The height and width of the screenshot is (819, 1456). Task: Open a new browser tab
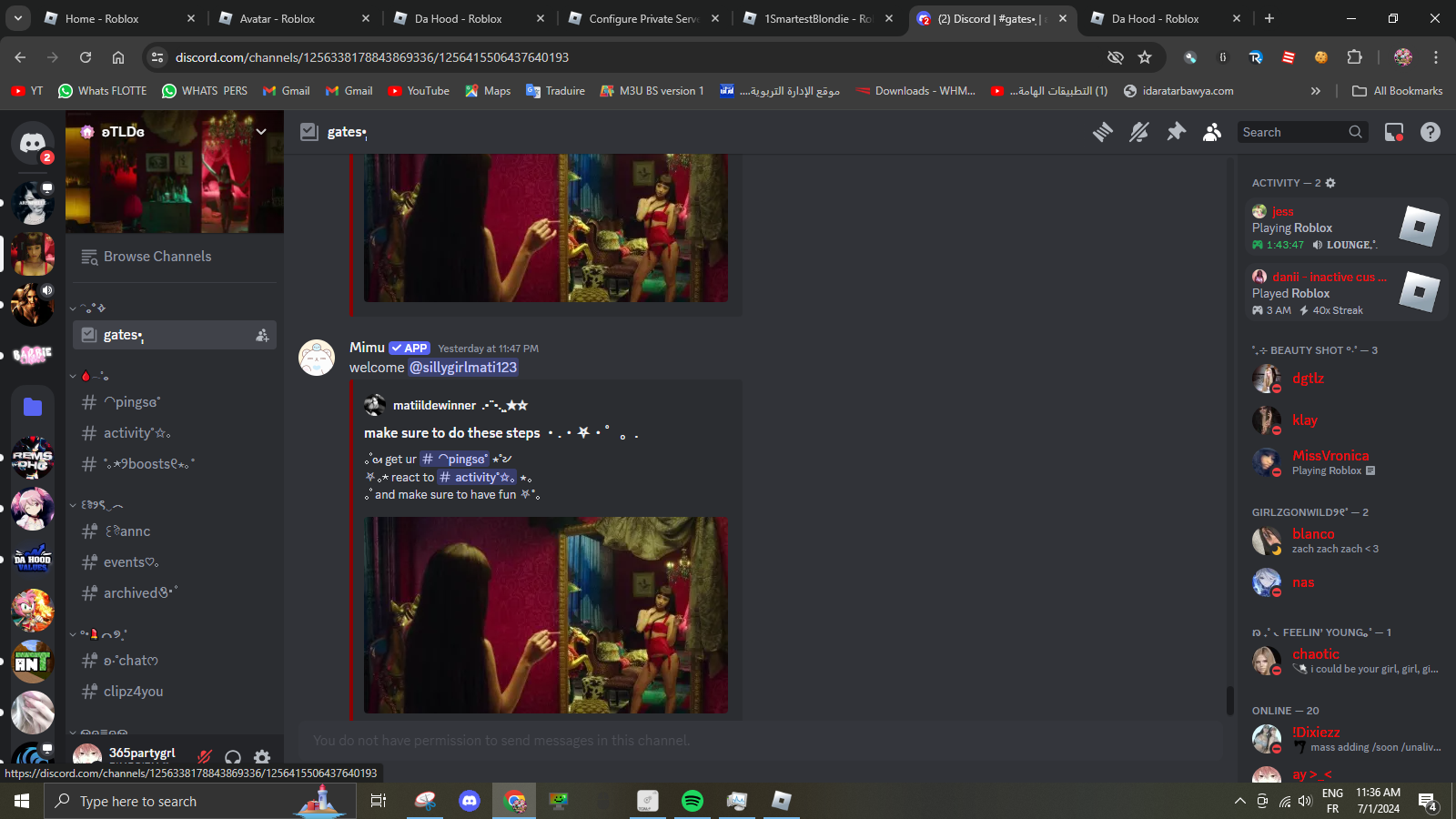[1269, 18]
